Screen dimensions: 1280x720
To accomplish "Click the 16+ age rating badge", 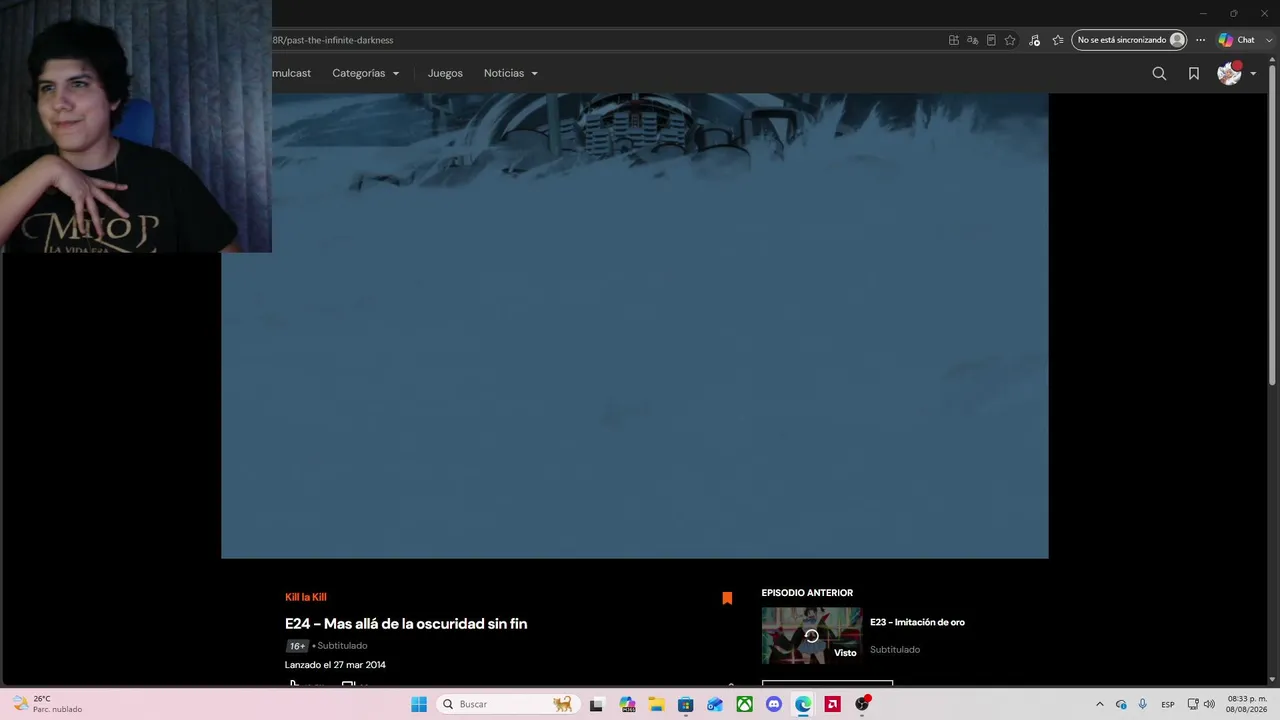I will 297,646.
